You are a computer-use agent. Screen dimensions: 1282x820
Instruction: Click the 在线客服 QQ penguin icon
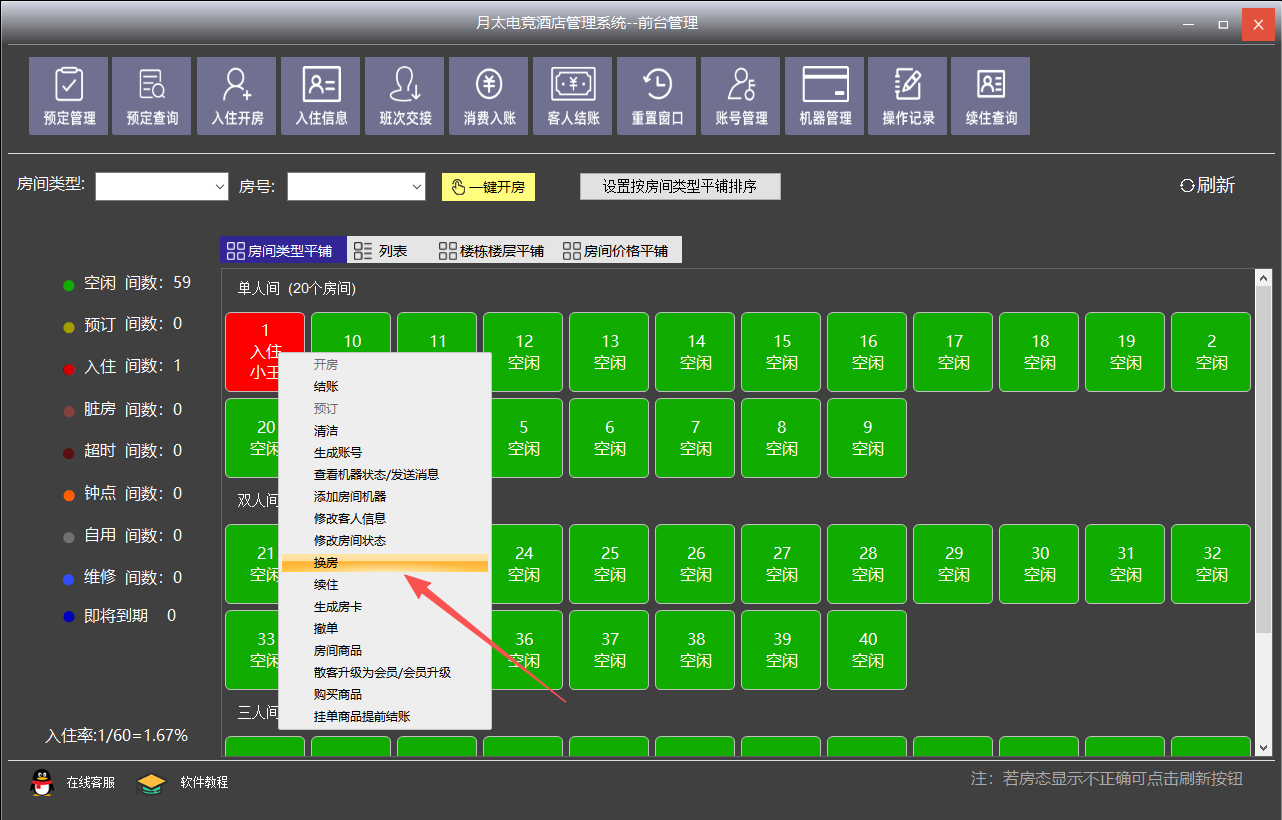click(42, 782)
